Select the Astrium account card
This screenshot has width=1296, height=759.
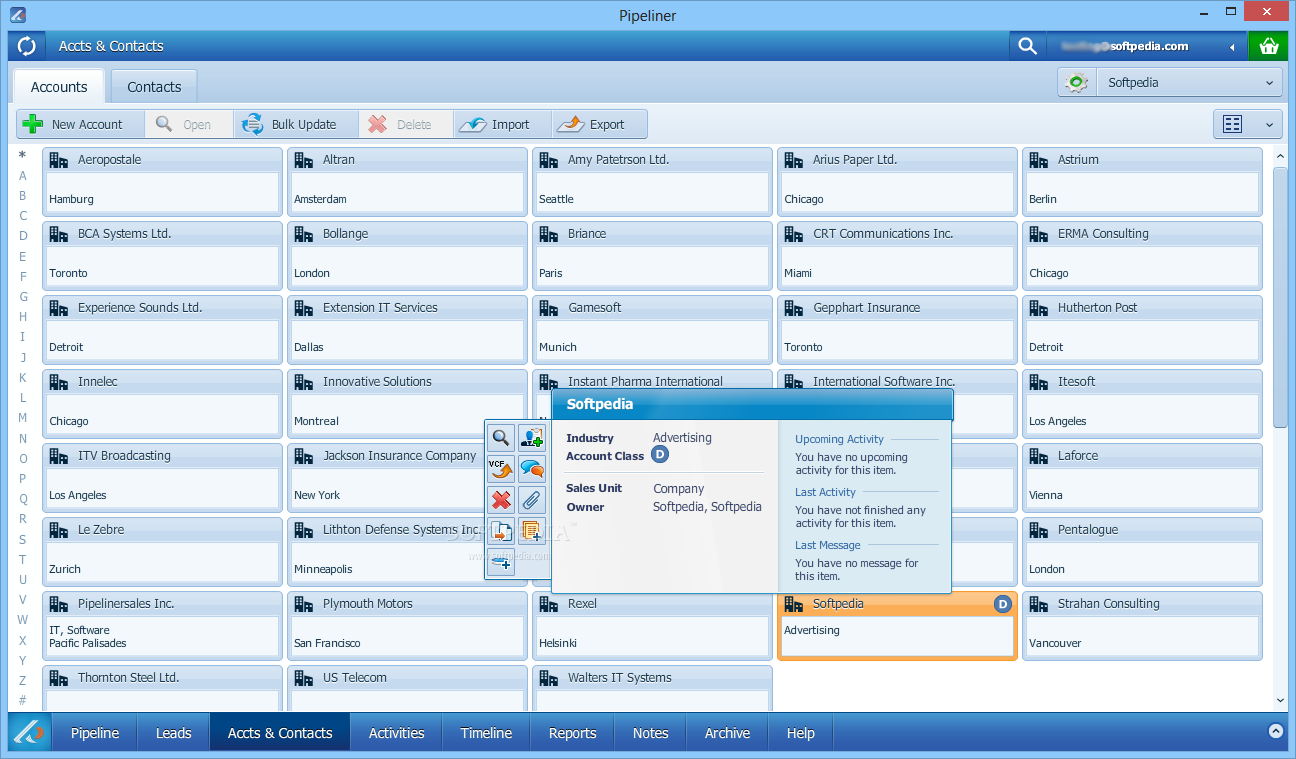[x=1142, y=181]
